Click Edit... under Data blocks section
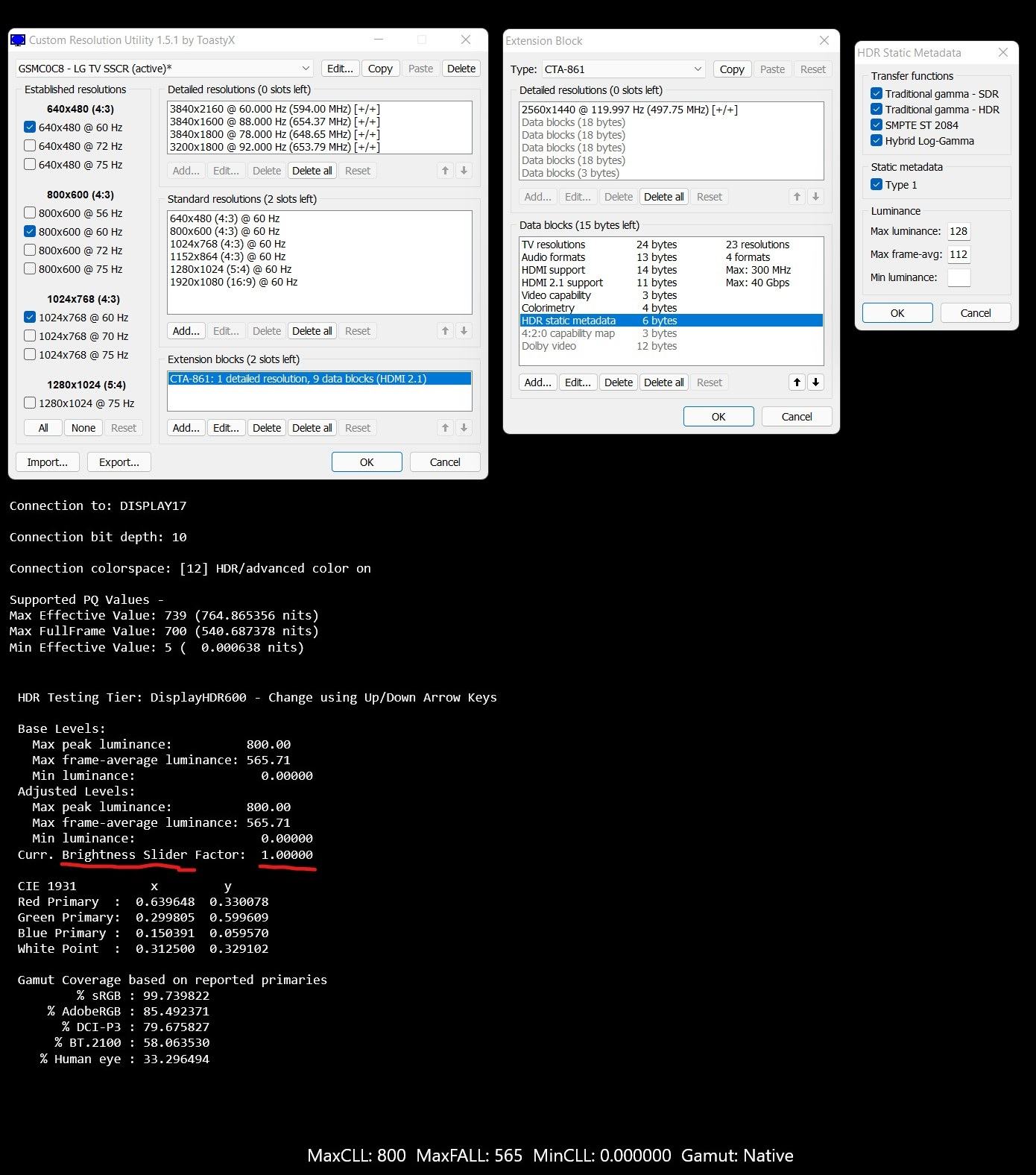The image size is (1036, 1175). (578, 382)
